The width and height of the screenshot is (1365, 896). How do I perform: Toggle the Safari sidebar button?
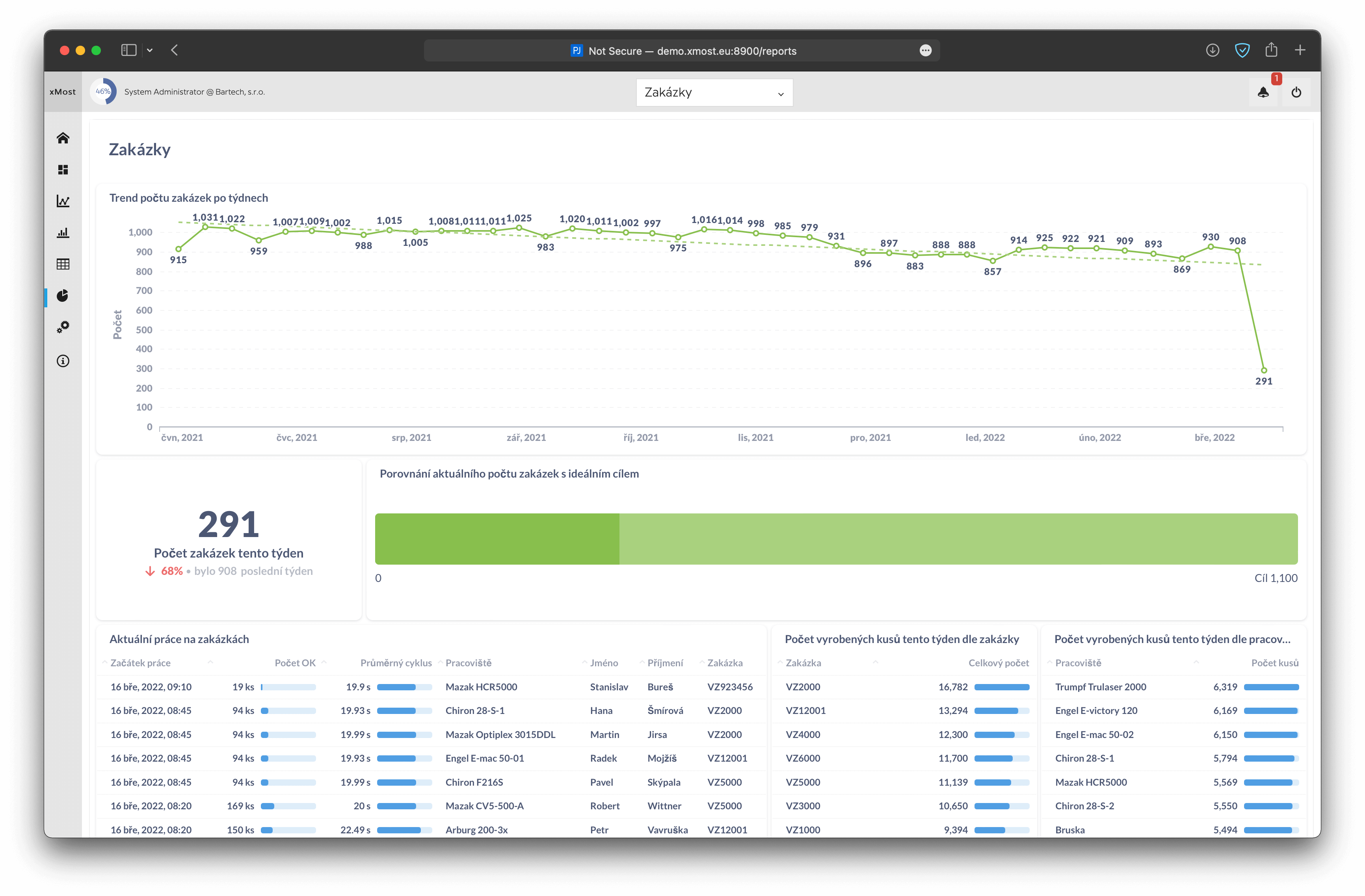click(x=128, y=50)
